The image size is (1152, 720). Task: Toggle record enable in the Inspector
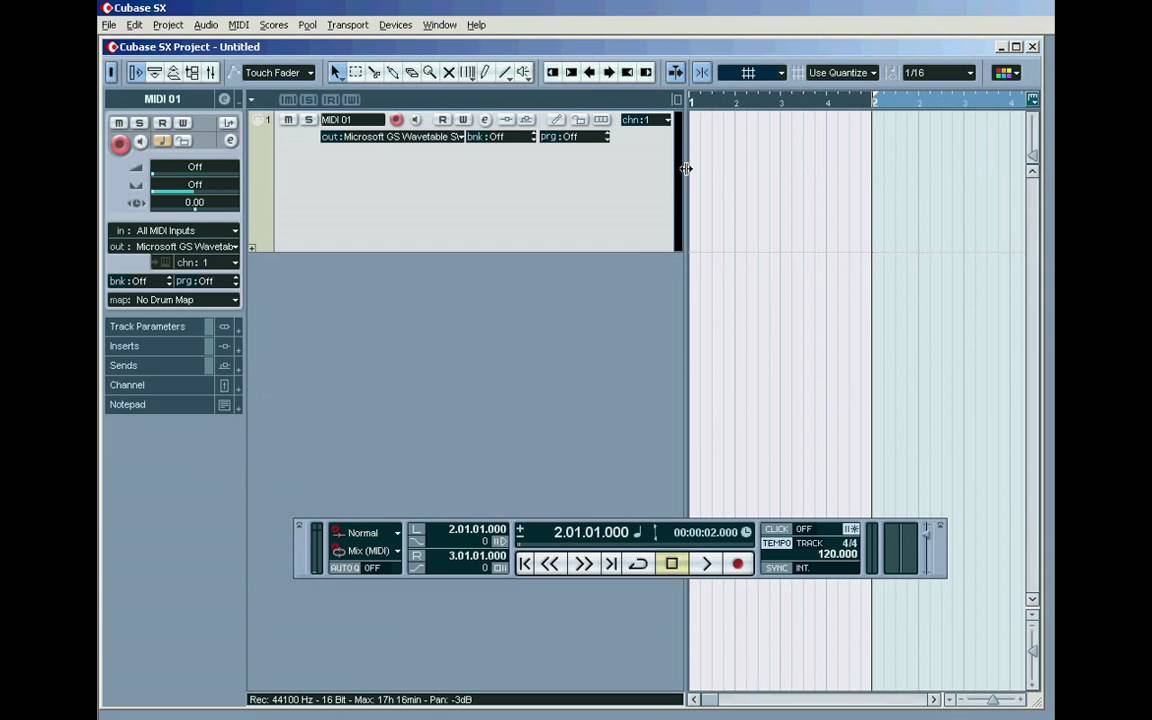[120, 143]
